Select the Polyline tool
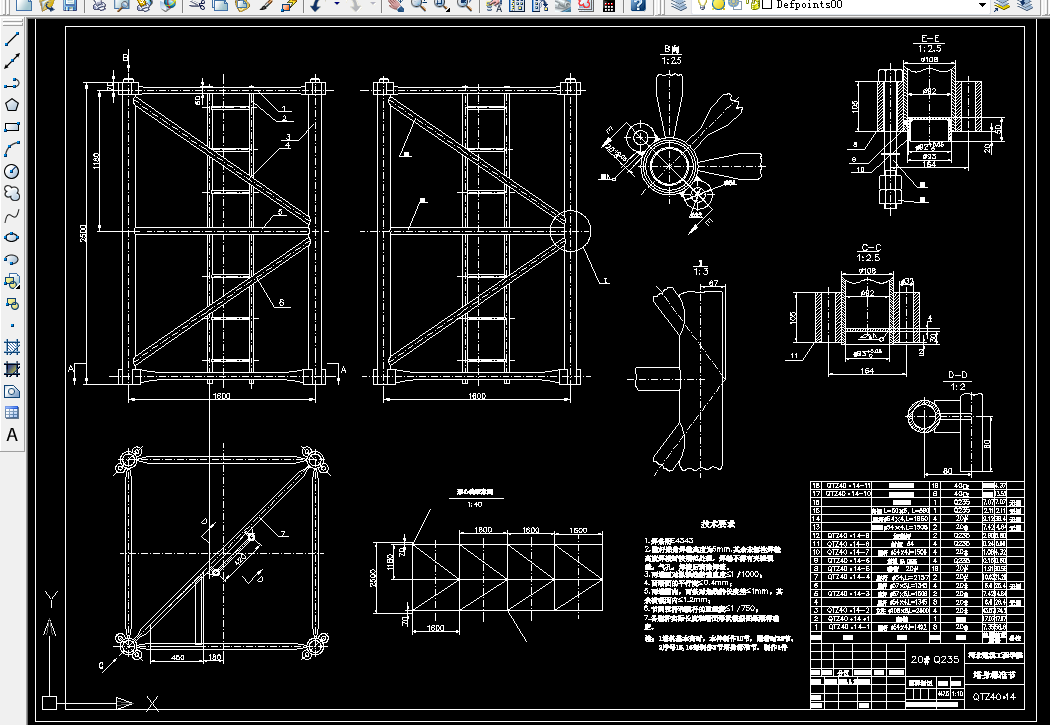The height and width of the screenshot is (725, 1050). point(11,83)
